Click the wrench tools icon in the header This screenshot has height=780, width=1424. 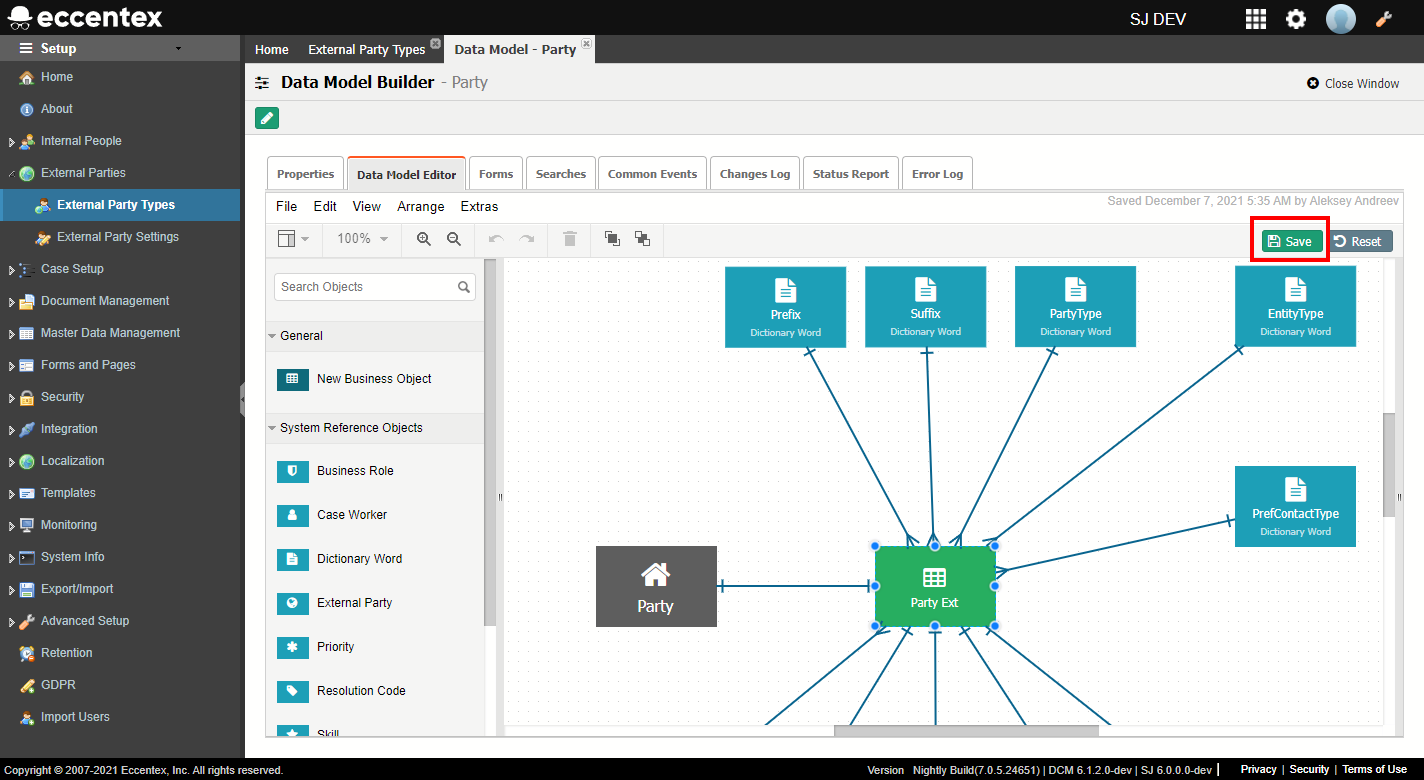point(1385,18)
